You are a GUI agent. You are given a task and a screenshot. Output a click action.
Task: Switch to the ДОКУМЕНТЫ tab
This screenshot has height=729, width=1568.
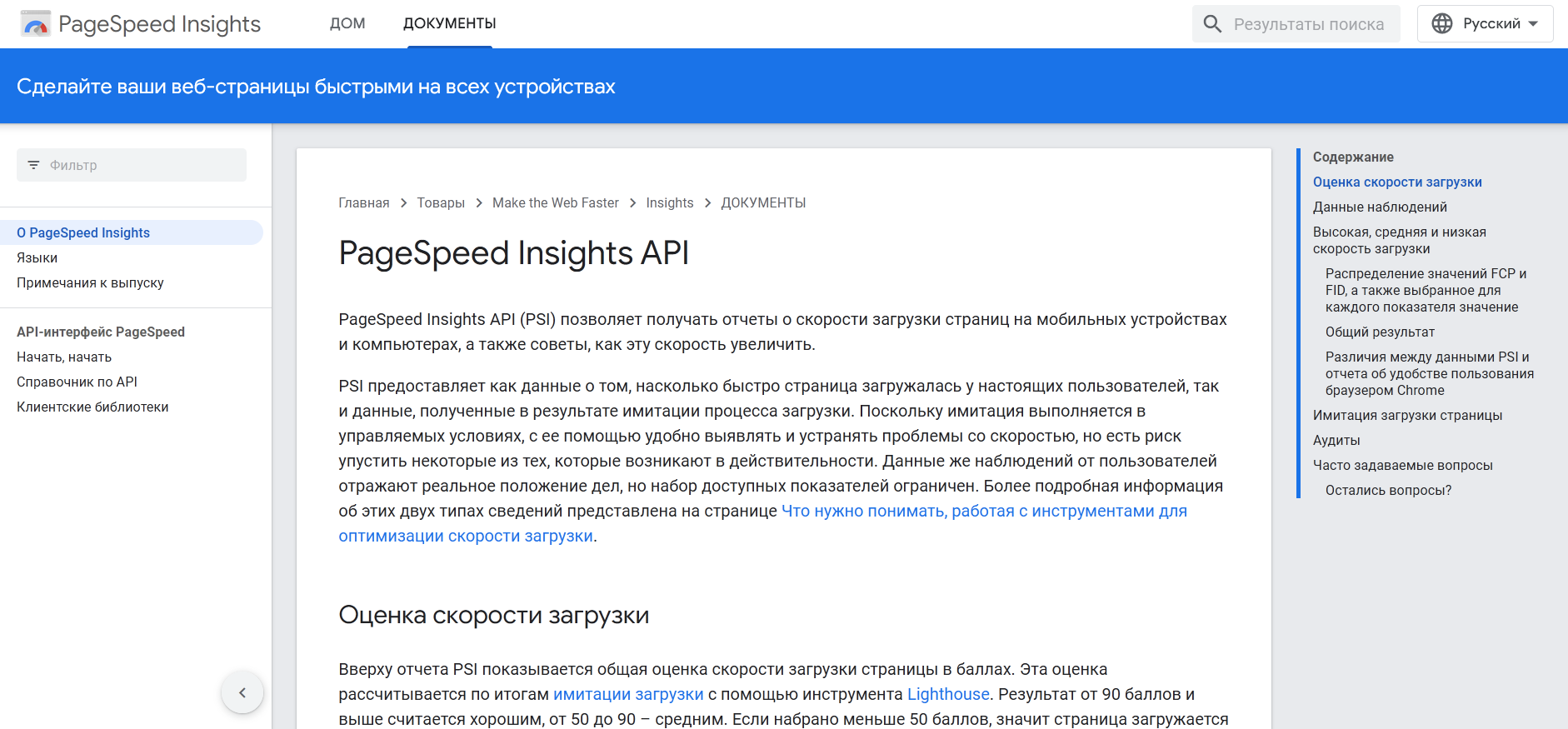pos(449,23)
